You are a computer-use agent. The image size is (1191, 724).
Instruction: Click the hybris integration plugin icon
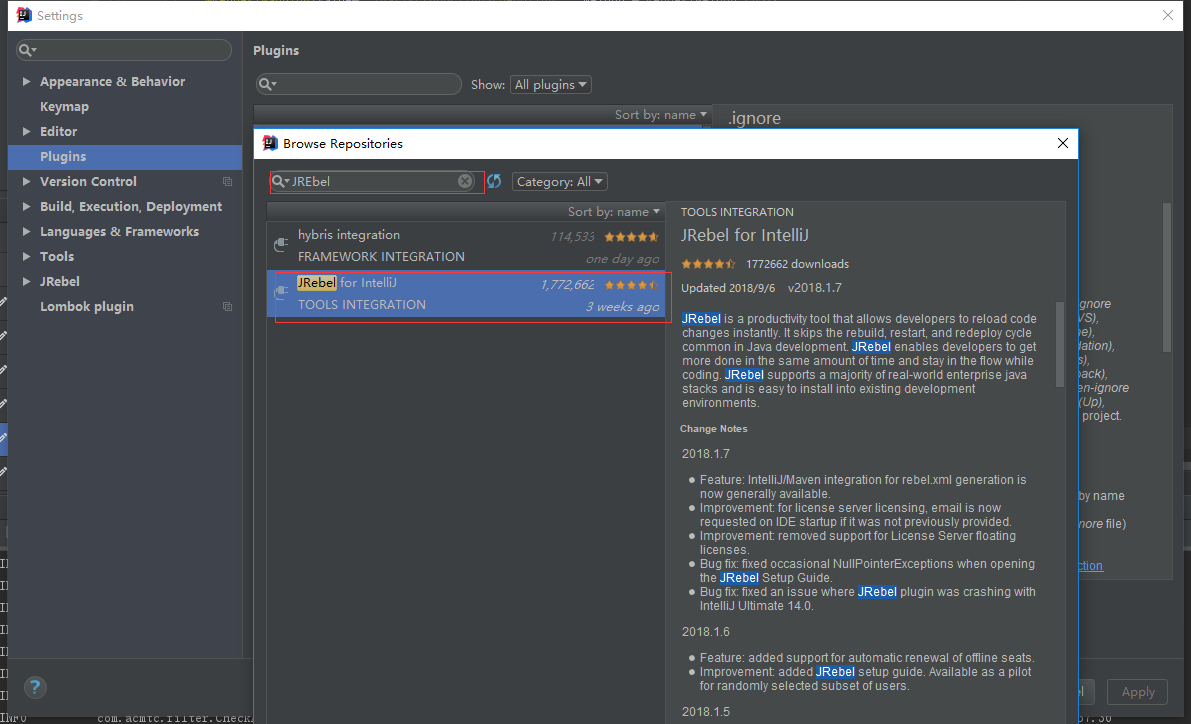click(x=282, y=245)
